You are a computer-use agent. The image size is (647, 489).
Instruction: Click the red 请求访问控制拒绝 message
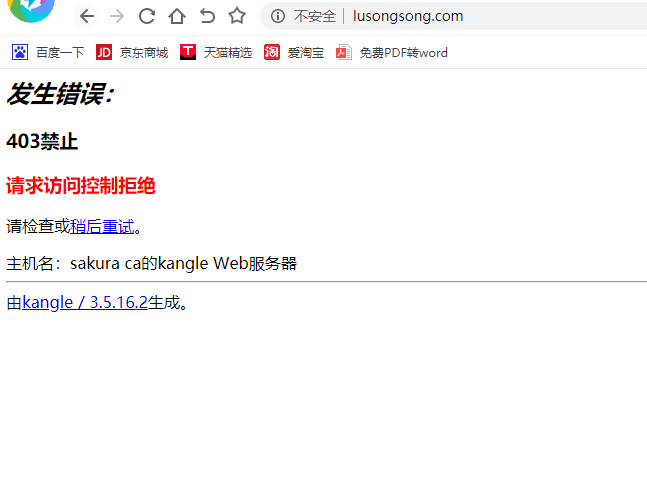81,186
